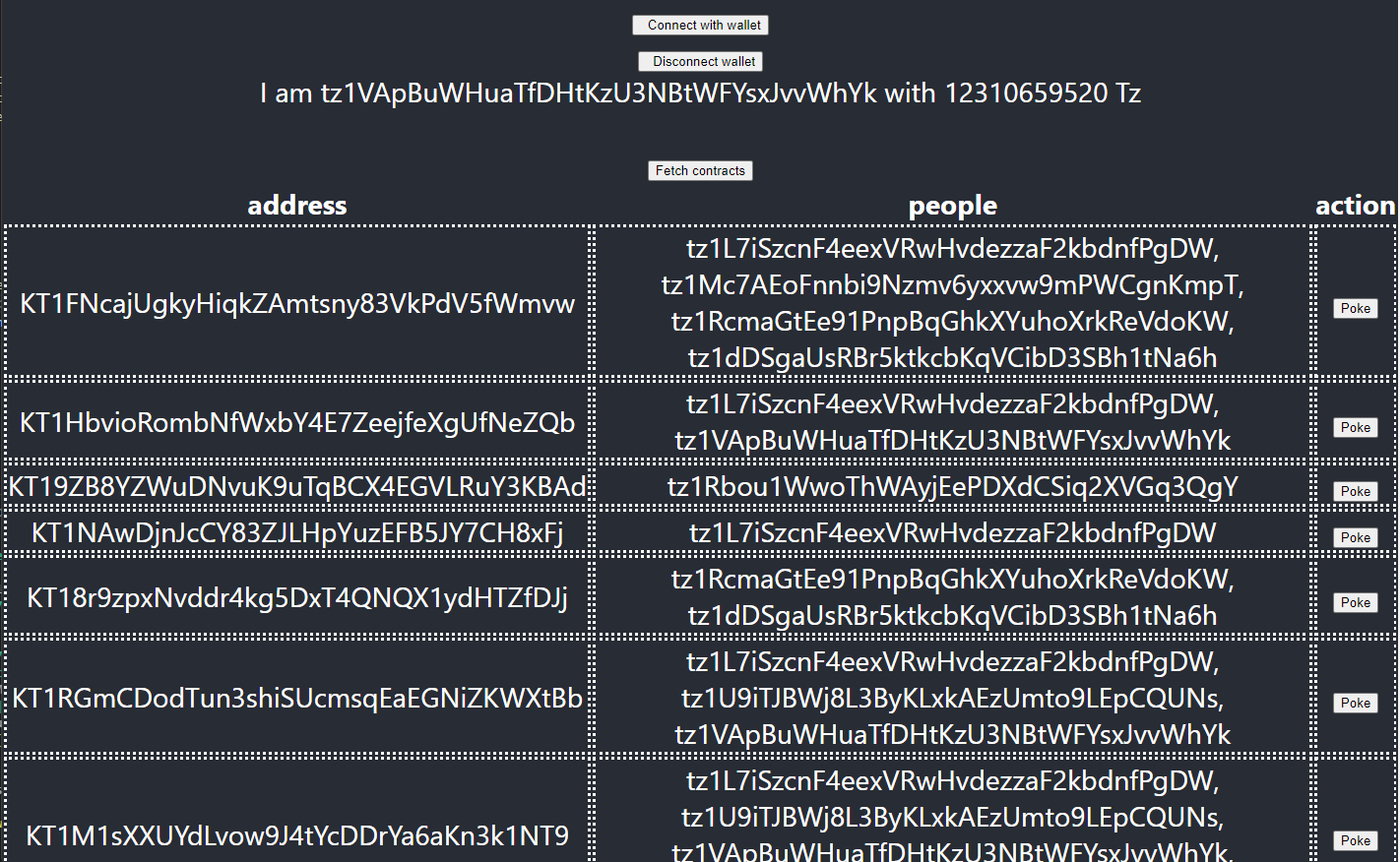
Task: Poke contract KT1NAwDjnJcCY83ZJLHpYuzEFB5JY7CH8xFj
Action: (x=1355, y=537)
